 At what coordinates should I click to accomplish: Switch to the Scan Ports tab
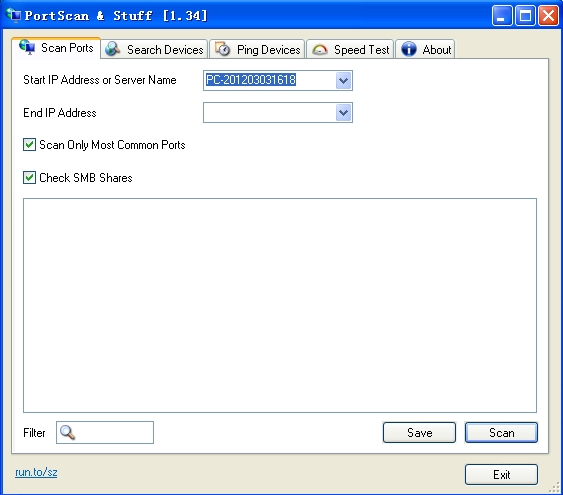[56, 48]
